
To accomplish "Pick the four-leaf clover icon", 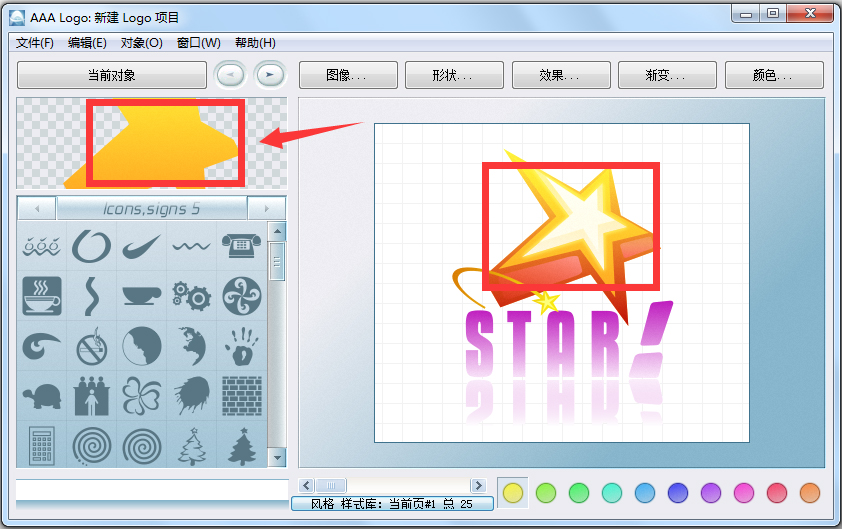I will tap(141, 396).
